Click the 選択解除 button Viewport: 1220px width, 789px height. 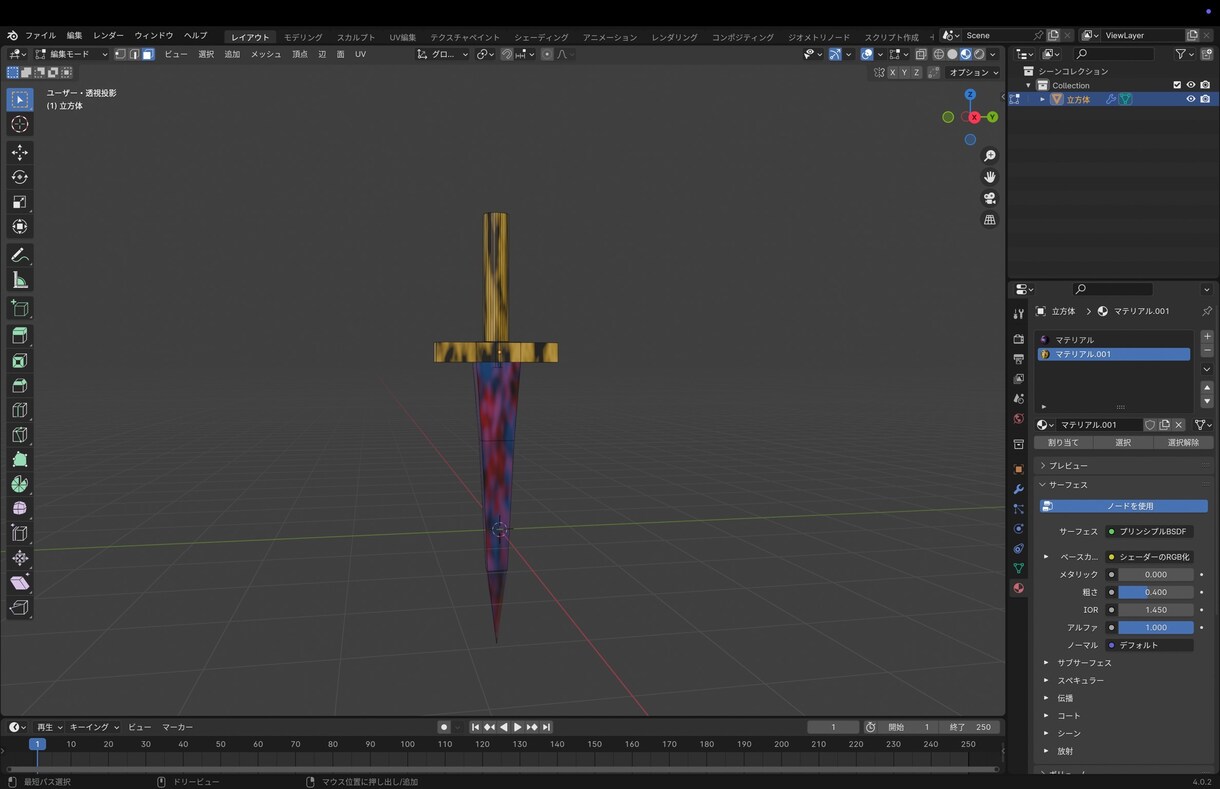click(1183, 442)
